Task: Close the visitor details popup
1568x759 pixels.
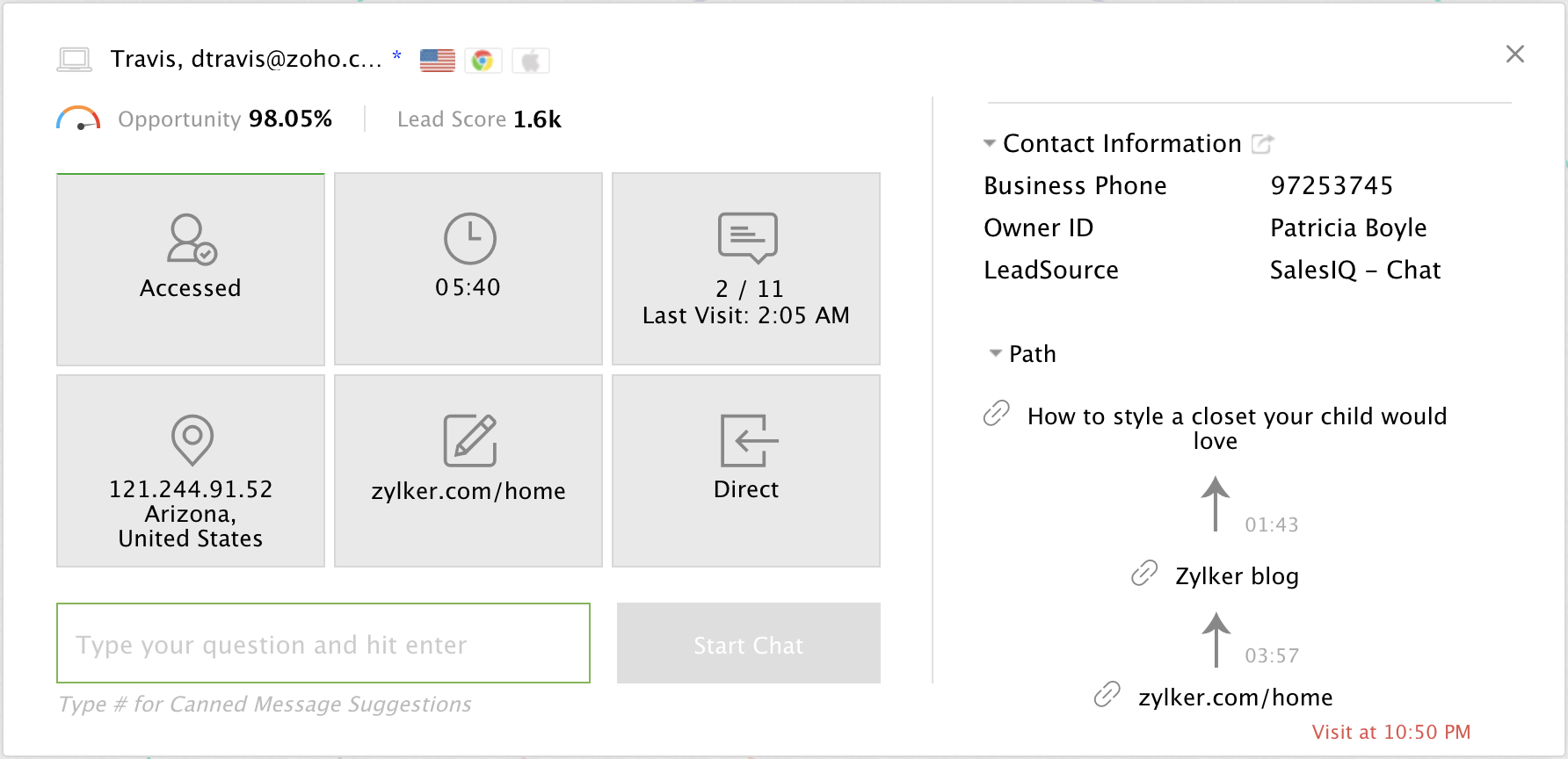Action: coord(1514,54)
